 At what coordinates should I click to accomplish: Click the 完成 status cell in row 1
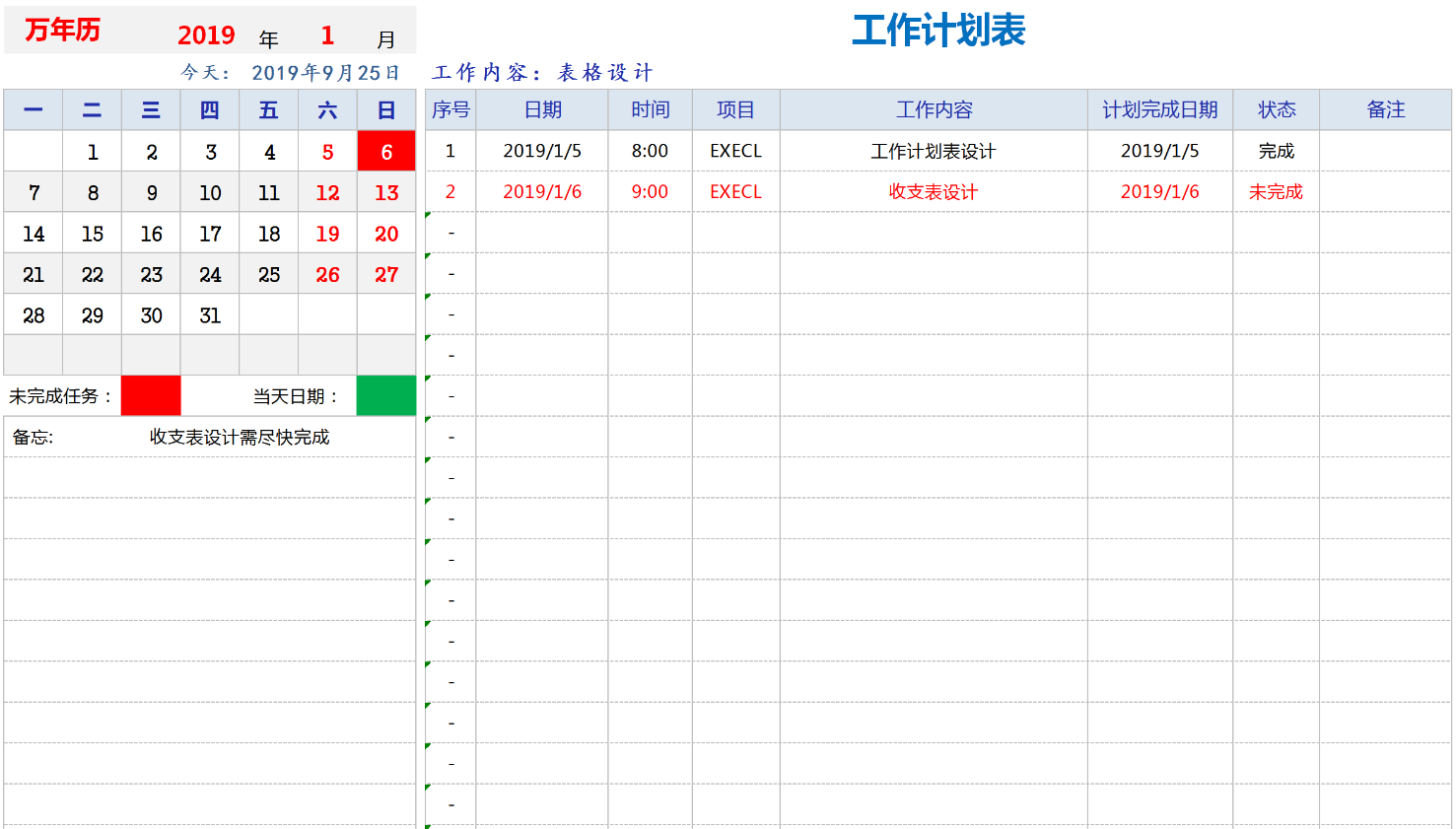(x=1276, y=151)
